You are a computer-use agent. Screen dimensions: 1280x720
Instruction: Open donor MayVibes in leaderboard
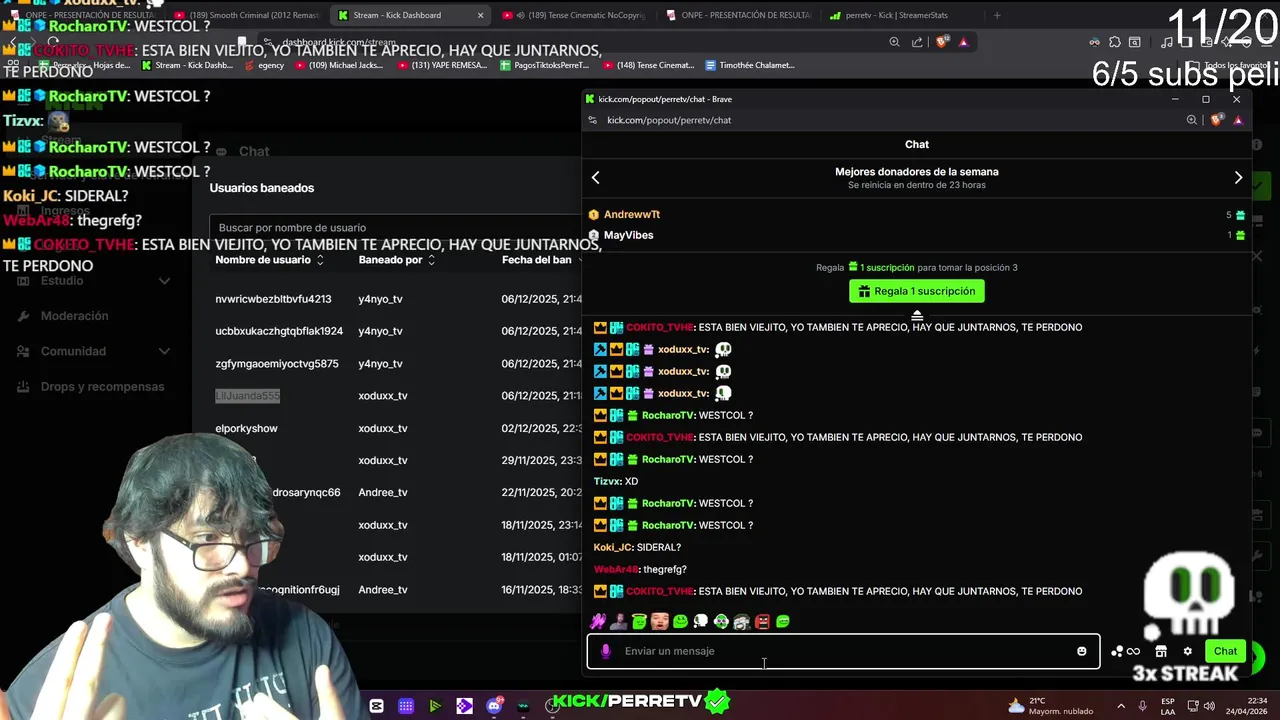(x=629, y=235)
